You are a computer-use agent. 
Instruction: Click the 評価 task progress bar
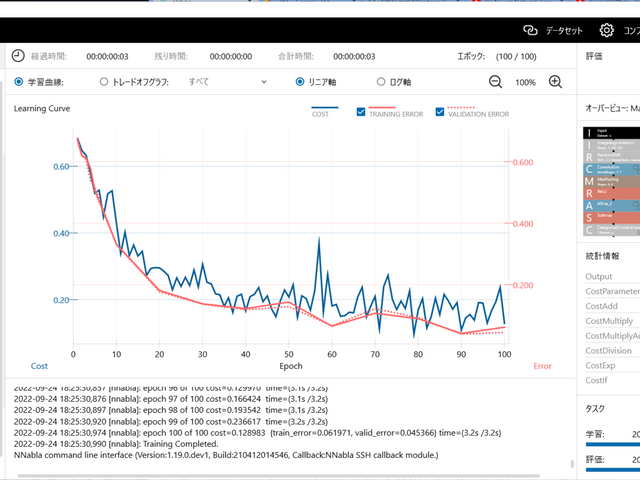point(613,469)
